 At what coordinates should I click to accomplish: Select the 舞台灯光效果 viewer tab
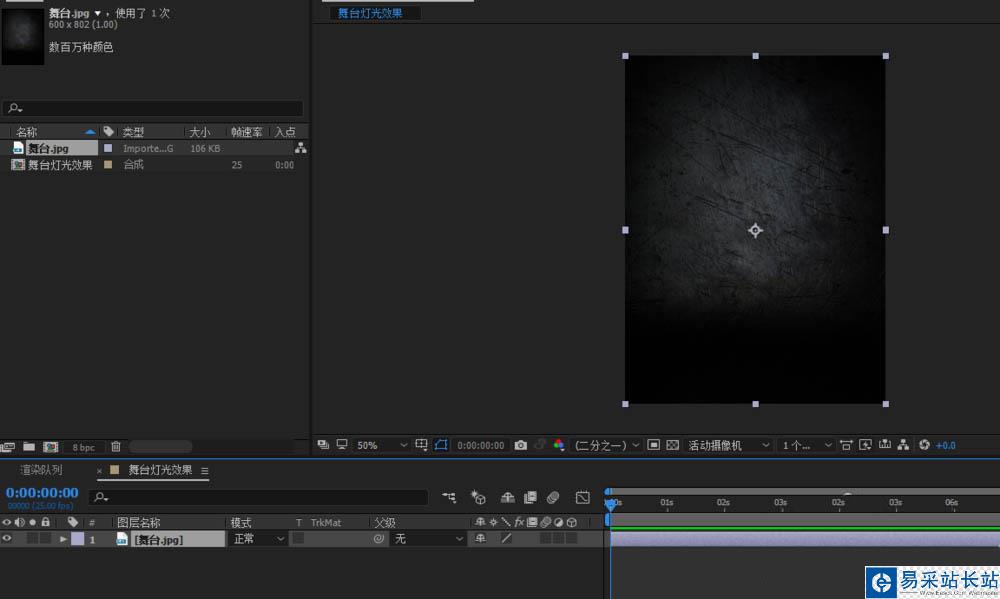(370, 13)
